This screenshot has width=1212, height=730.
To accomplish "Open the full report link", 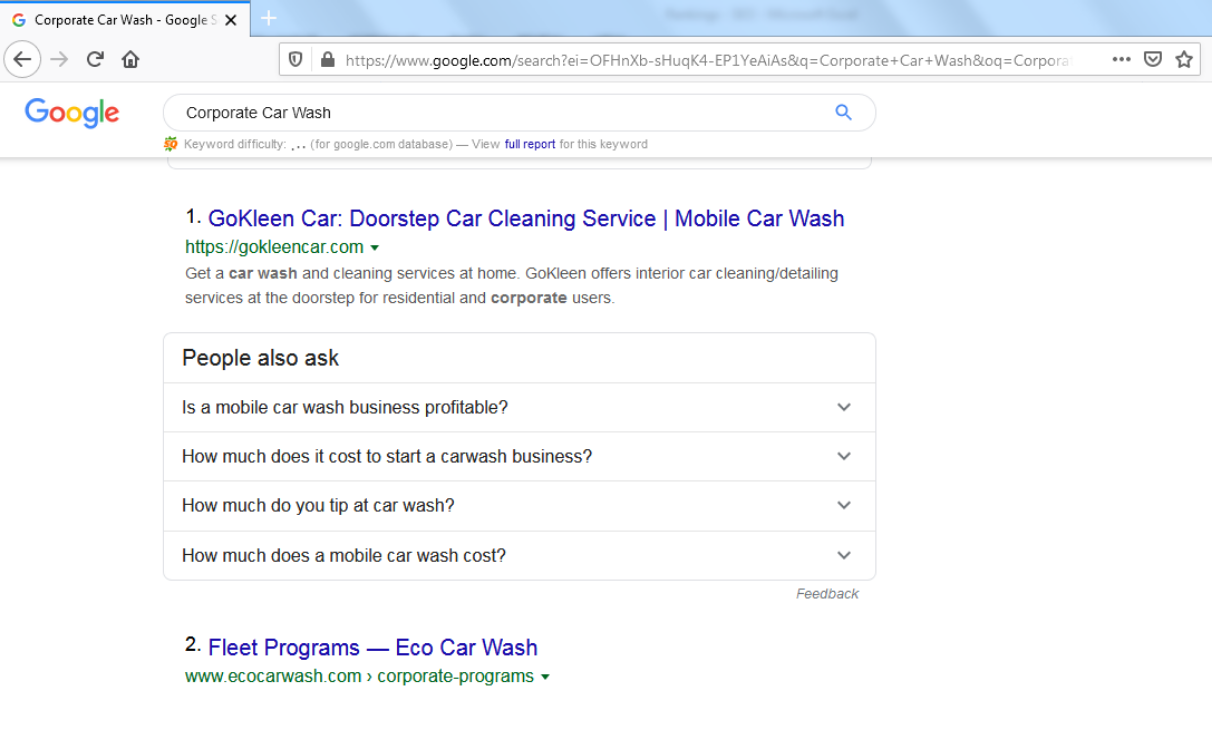I will [x=530, y=144].
